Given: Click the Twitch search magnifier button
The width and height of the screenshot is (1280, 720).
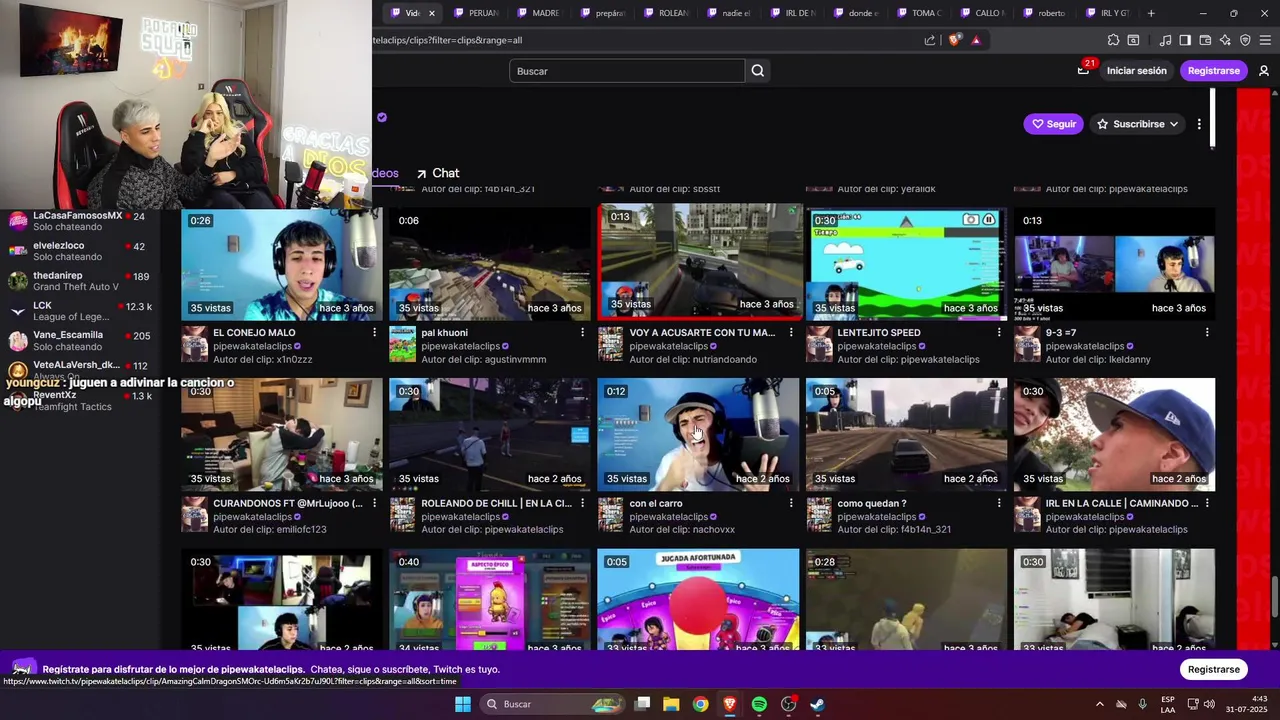Looking at the screenshot, I should pyautogui.click(x=758, y=71).
